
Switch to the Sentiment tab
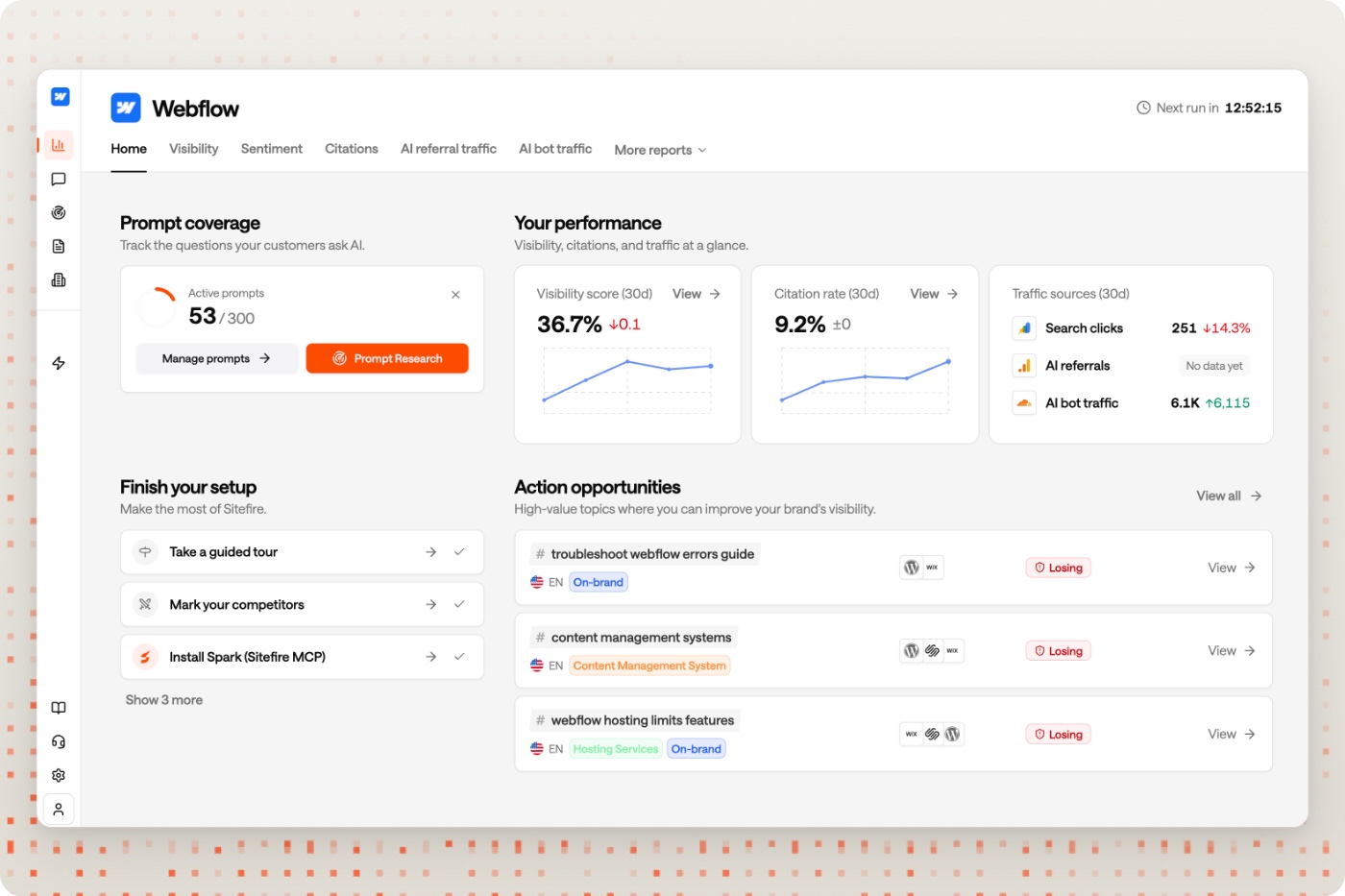coord(272,149)
